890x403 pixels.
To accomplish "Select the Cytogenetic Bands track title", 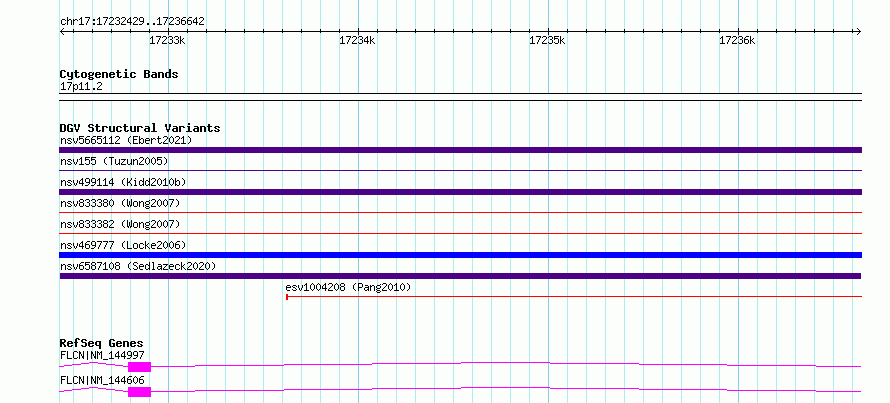I will point(119,74).
